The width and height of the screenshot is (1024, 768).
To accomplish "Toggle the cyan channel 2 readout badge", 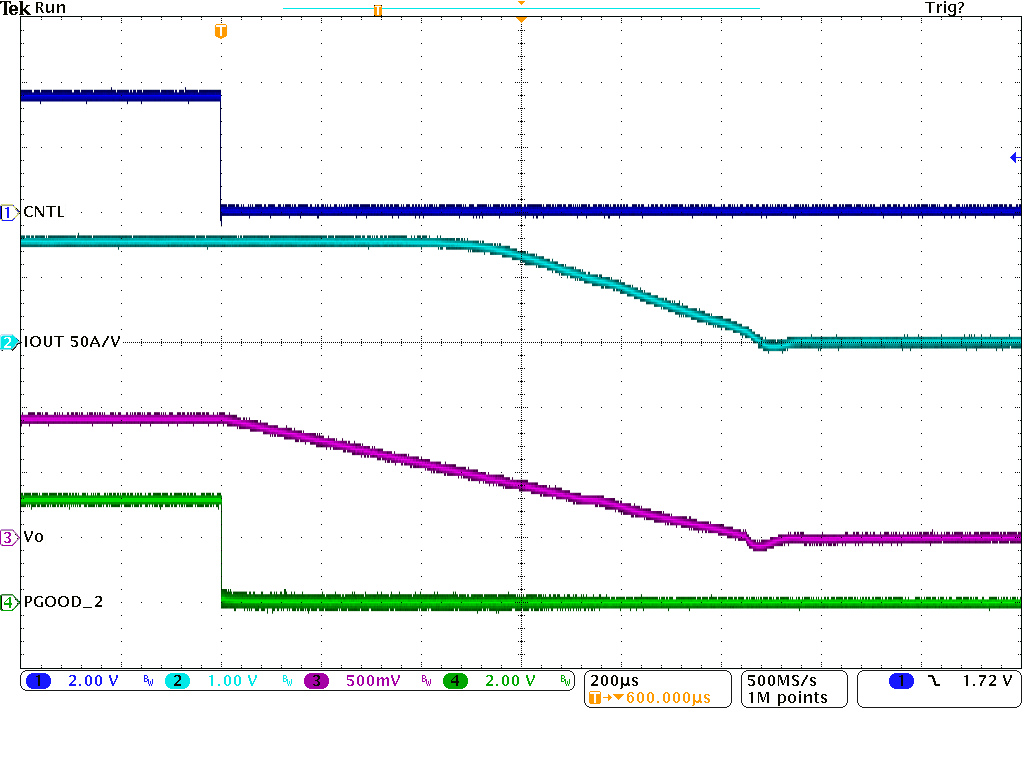I will click(x=177, y=681).
